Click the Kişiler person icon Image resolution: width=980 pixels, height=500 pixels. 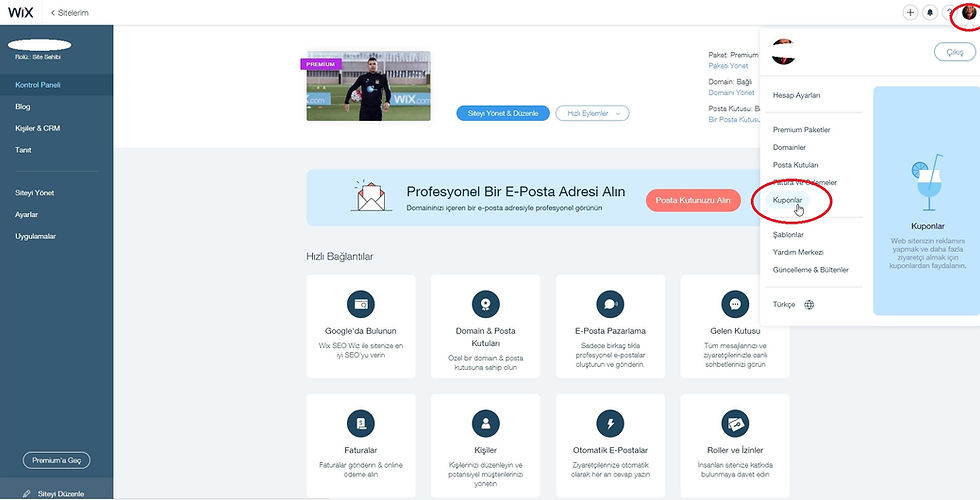(x=486, y=424)
